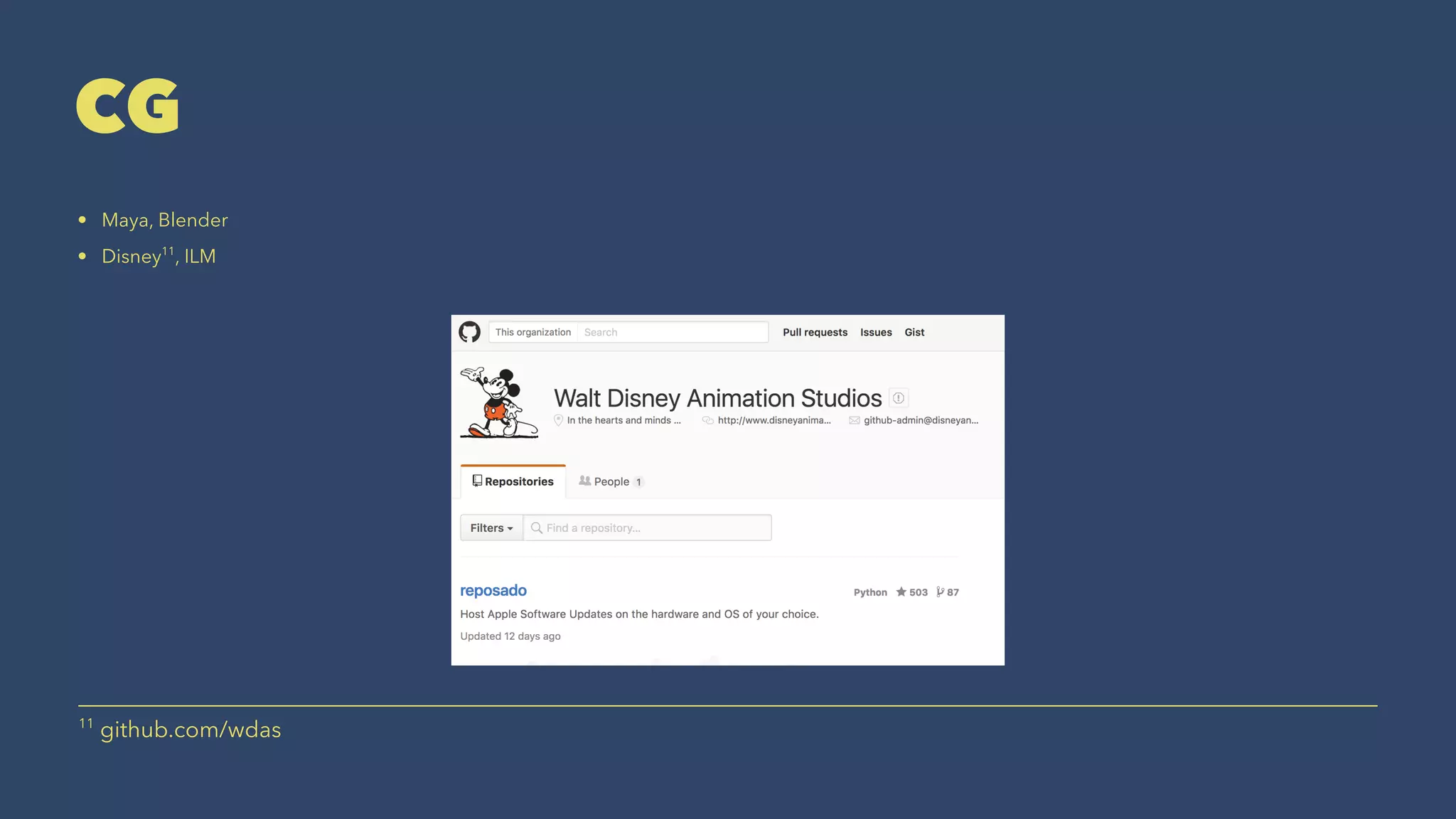1456x819 pixels.
Task: Click the 503 stargazers star icon
Action: (901, 591)
